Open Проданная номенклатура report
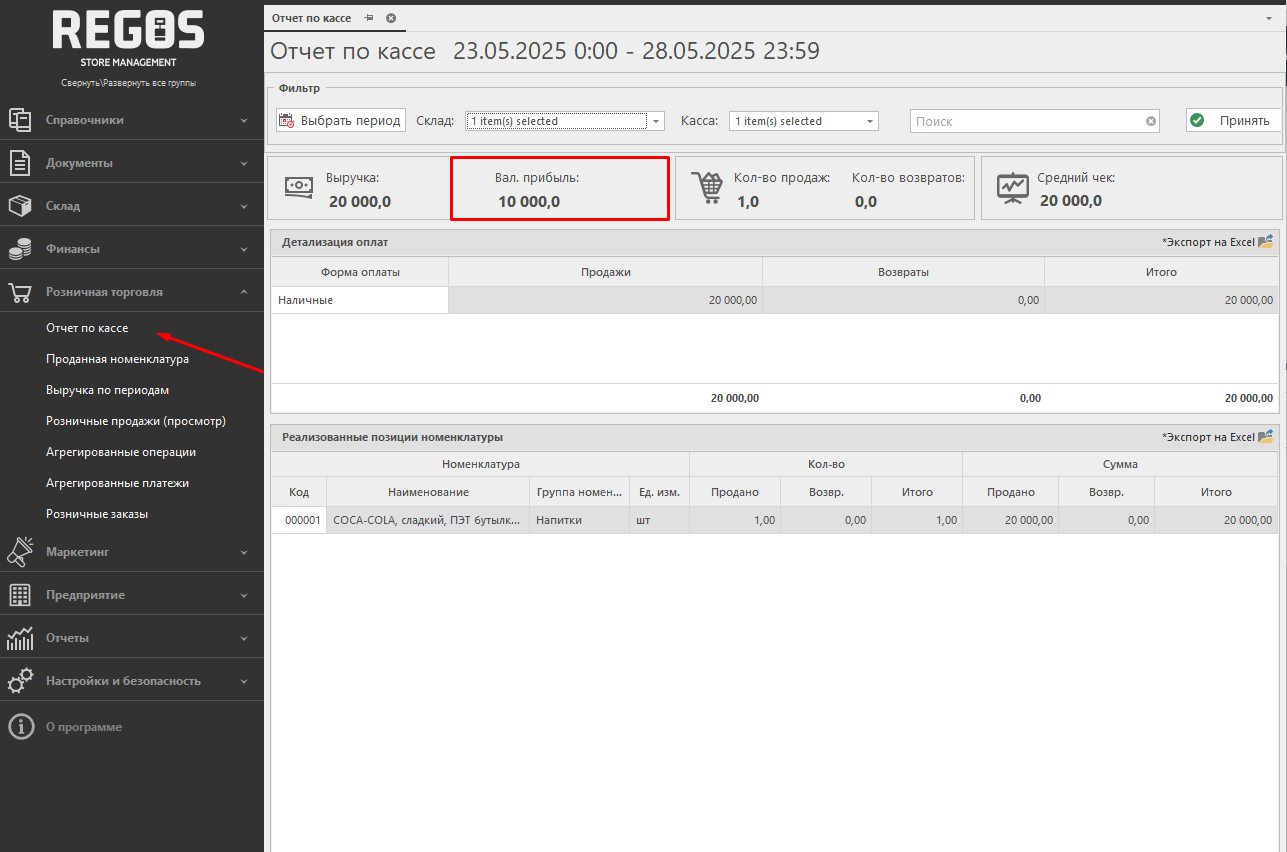1287x852 pixels. point(117,359)
